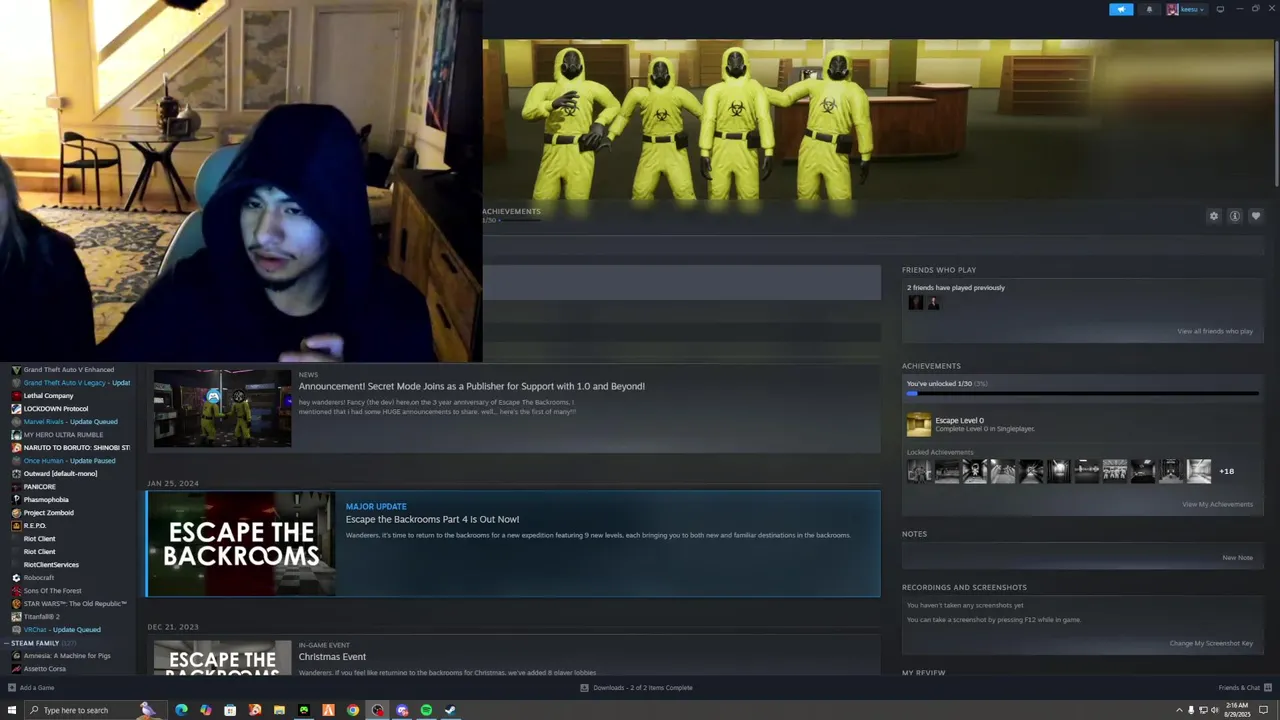Click the Escape Level 0 achievement icon
Image resolution: width=1280 pixels, height=720 pixels.
[x=918, y=425]
